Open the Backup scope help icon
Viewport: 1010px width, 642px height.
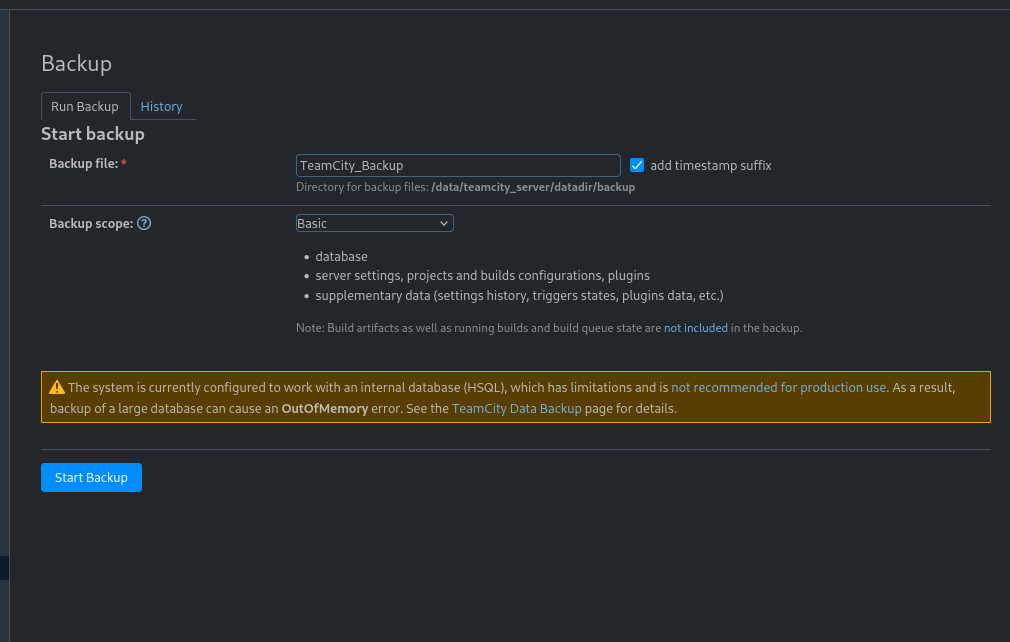144,223
